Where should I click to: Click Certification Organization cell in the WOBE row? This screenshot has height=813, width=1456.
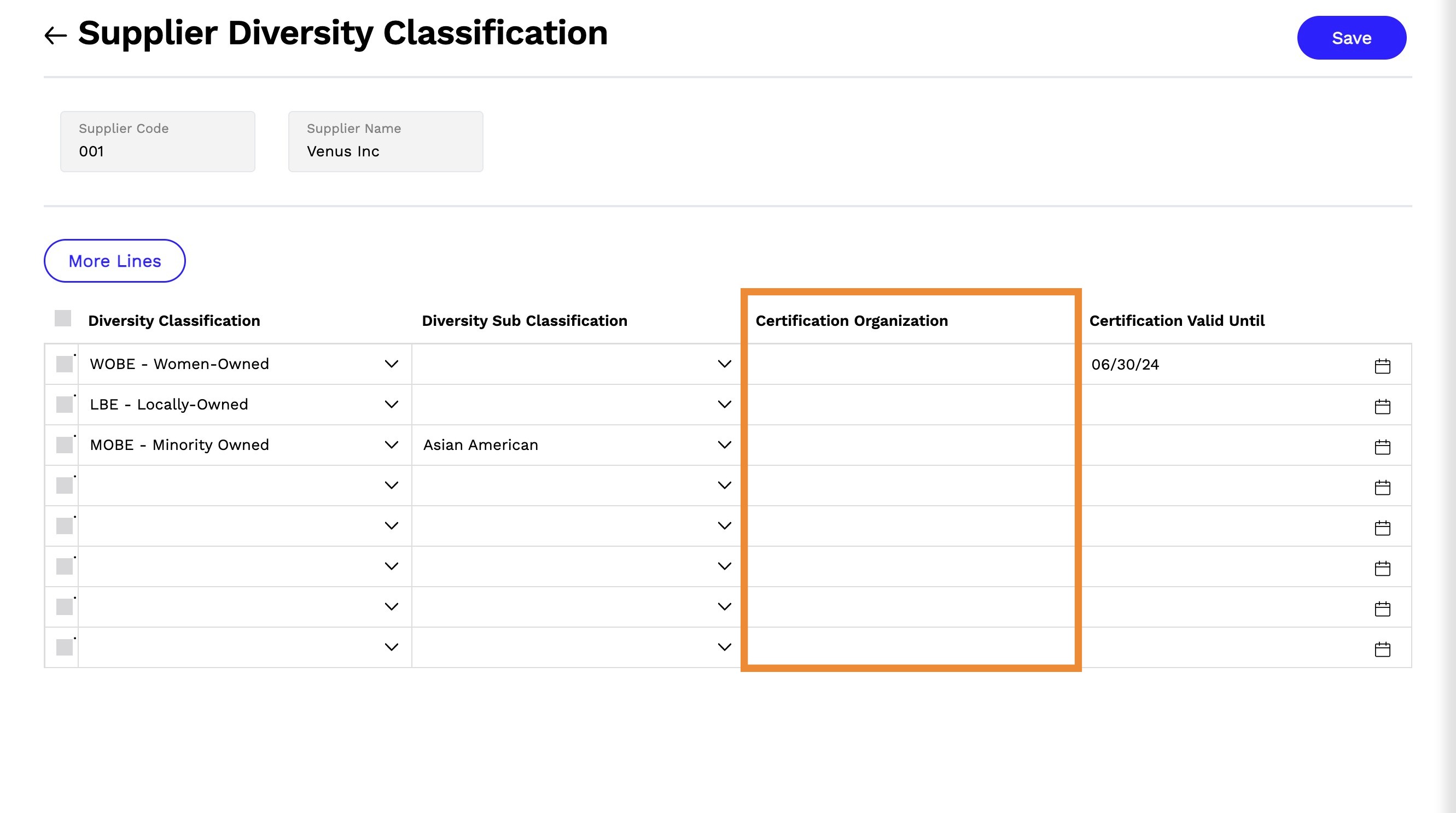[911, 365]
